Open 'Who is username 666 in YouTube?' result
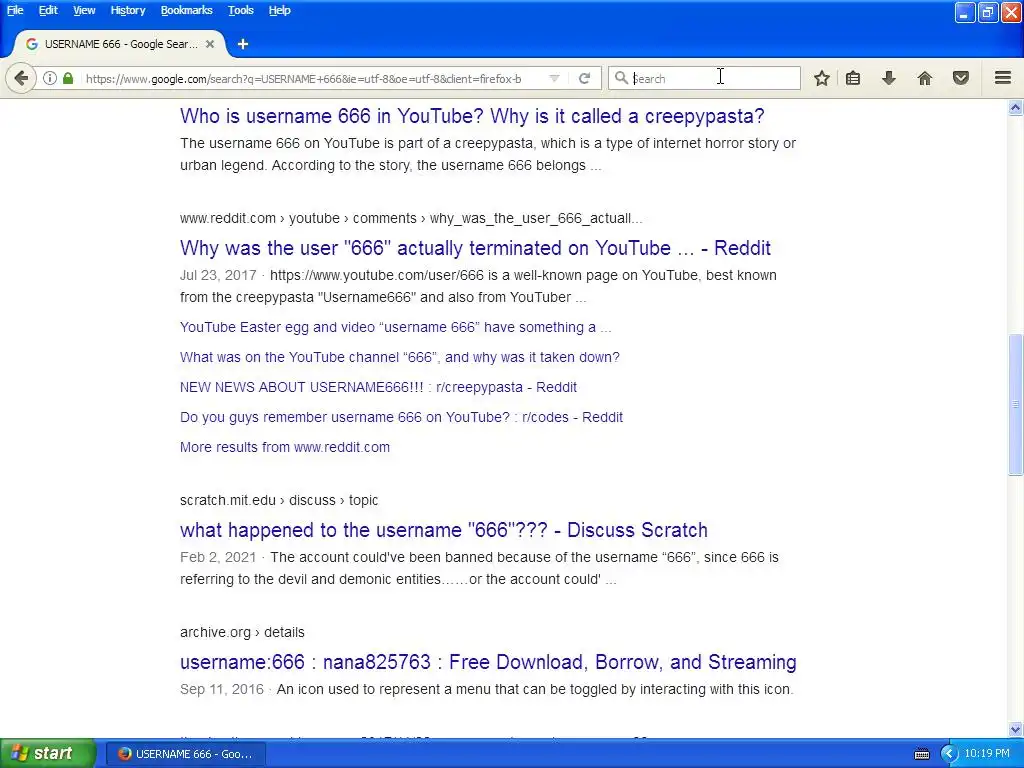The image size is (1024, 768). 472,116
